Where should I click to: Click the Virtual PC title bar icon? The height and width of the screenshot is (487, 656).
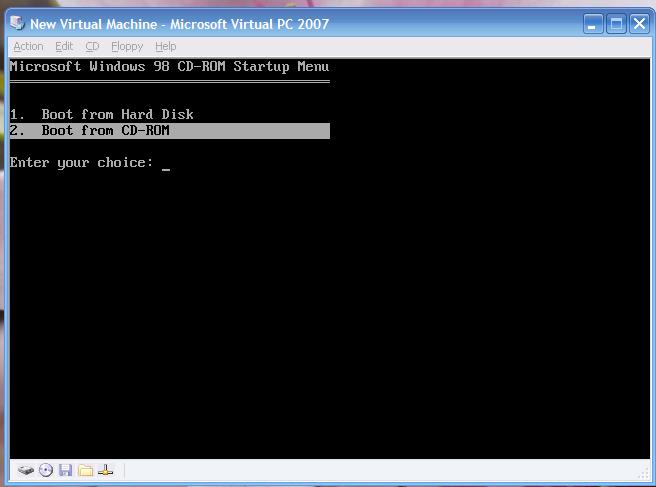click(x=17, y=23)
